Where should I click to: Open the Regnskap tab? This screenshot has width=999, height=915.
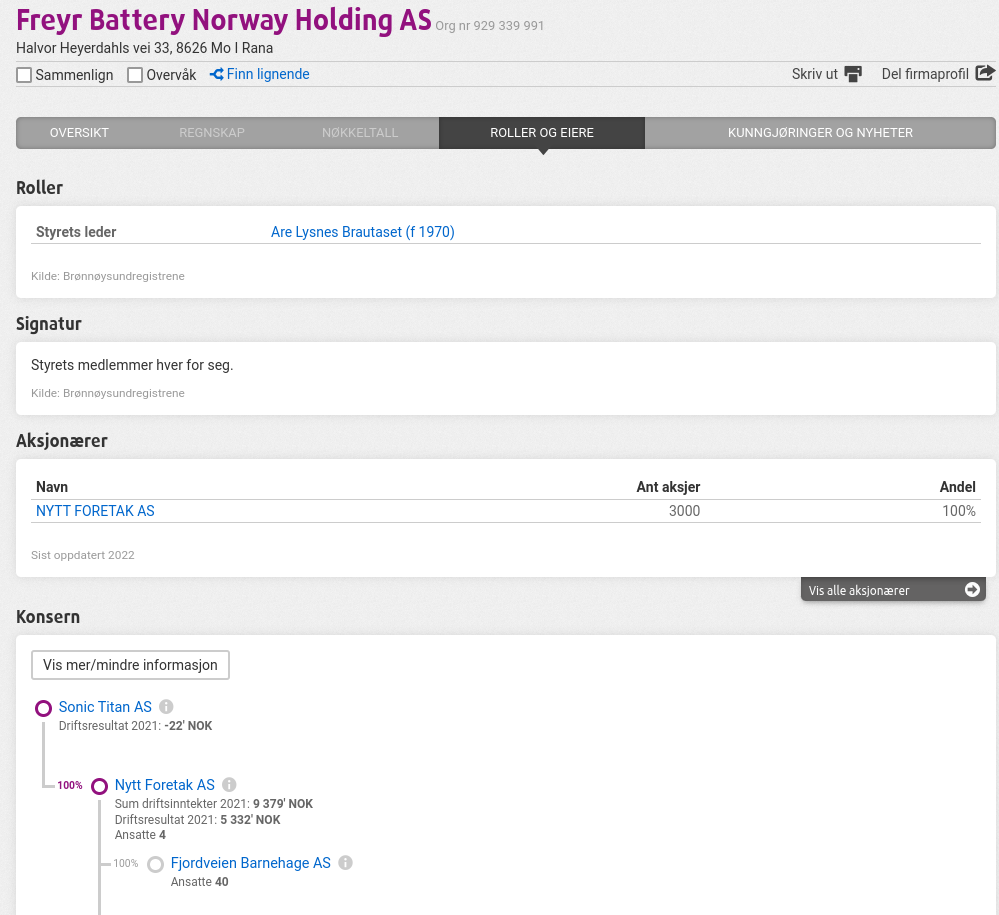pos(212,133)
